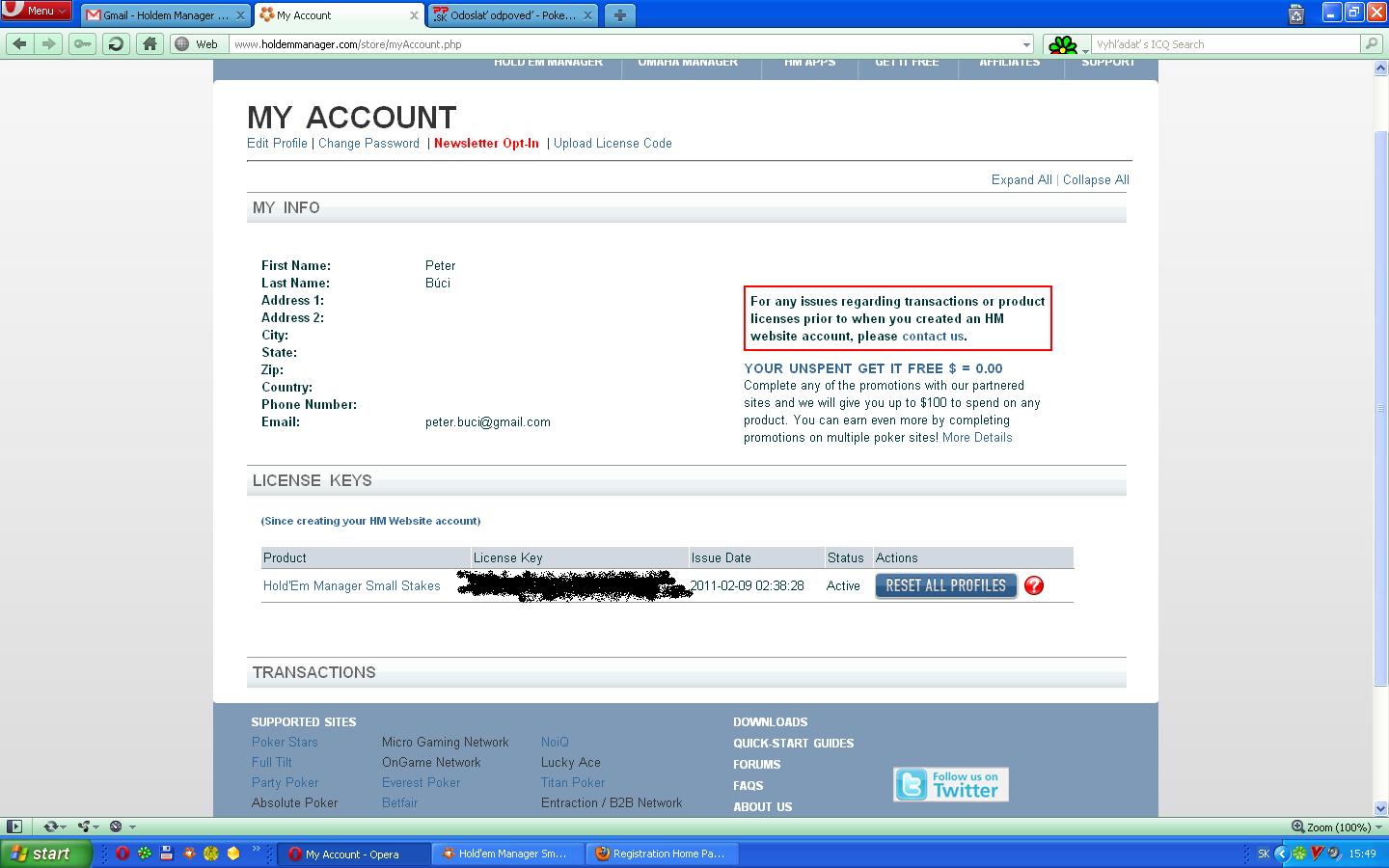Open the GET IT FREE nav item
This screenshot has height=868, width=1389.
click(x=907, y=64)
